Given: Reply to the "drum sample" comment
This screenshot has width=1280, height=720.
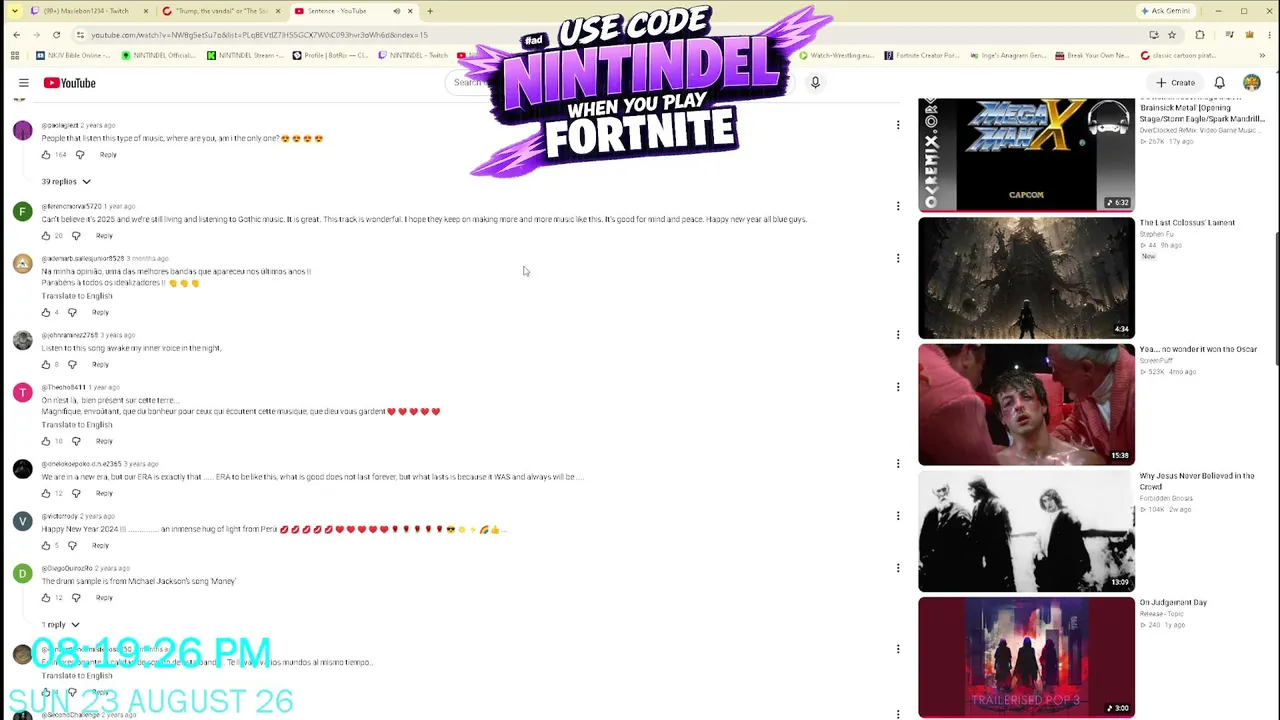Looking at the screenshot, I should point(104,598).
